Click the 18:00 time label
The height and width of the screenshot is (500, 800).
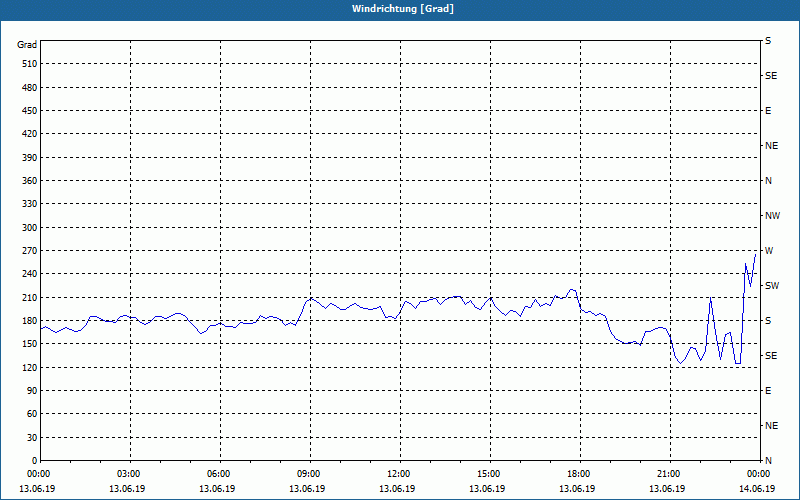578,473
